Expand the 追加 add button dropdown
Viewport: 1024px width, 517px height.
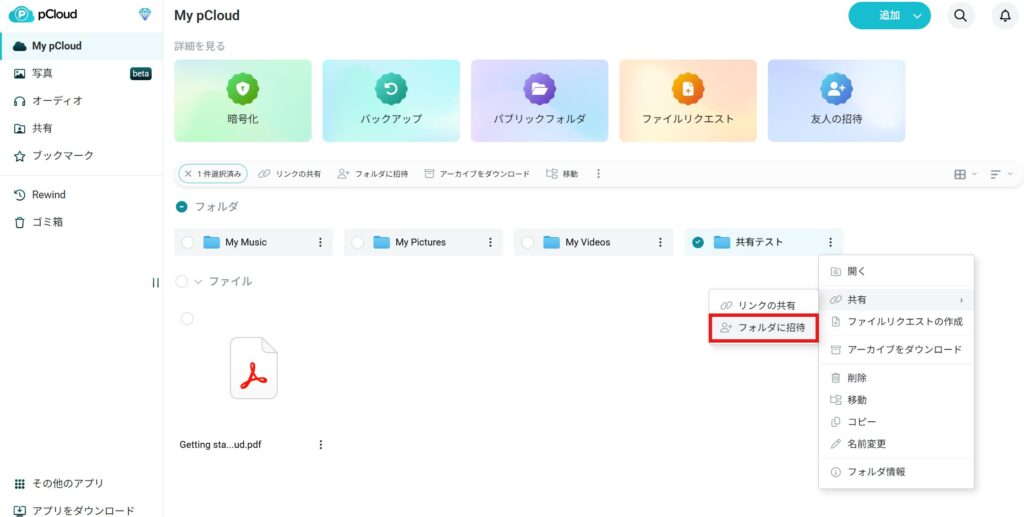916,16
